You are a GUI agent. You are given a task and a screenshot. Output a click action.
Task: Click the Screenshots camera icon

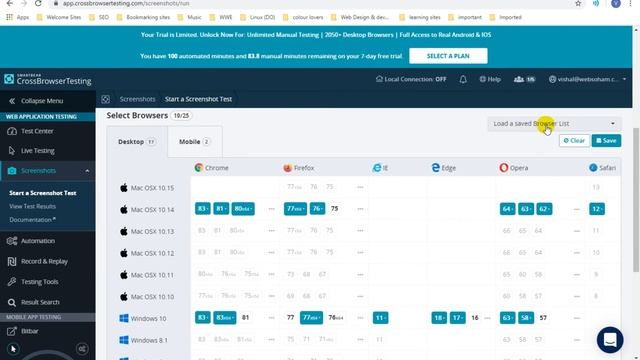[12, 171]
